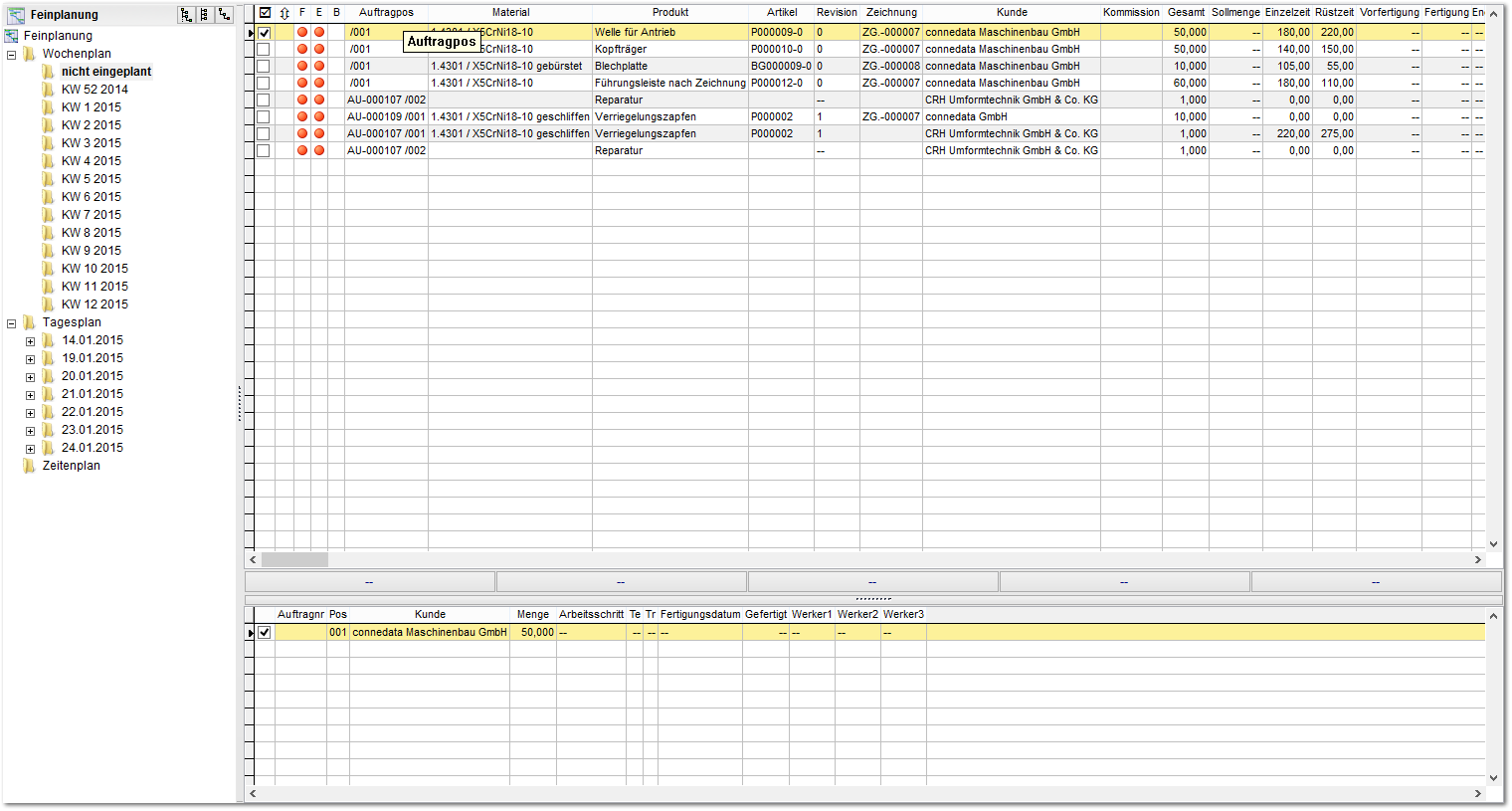Check the Blechplatte row checkbox
Image resolution: width=1512 pixels, height=811 pixels.
tap(263, 66)
